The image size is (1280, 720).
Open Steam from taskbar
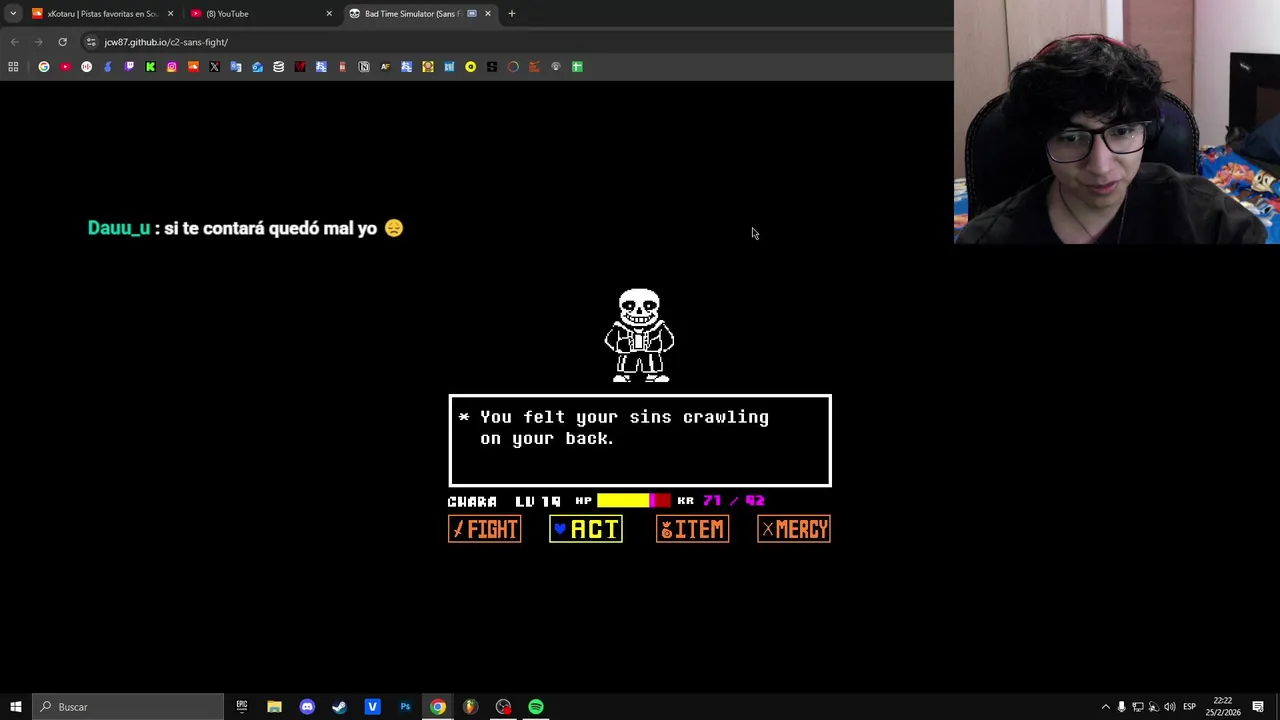pos(339,707)
